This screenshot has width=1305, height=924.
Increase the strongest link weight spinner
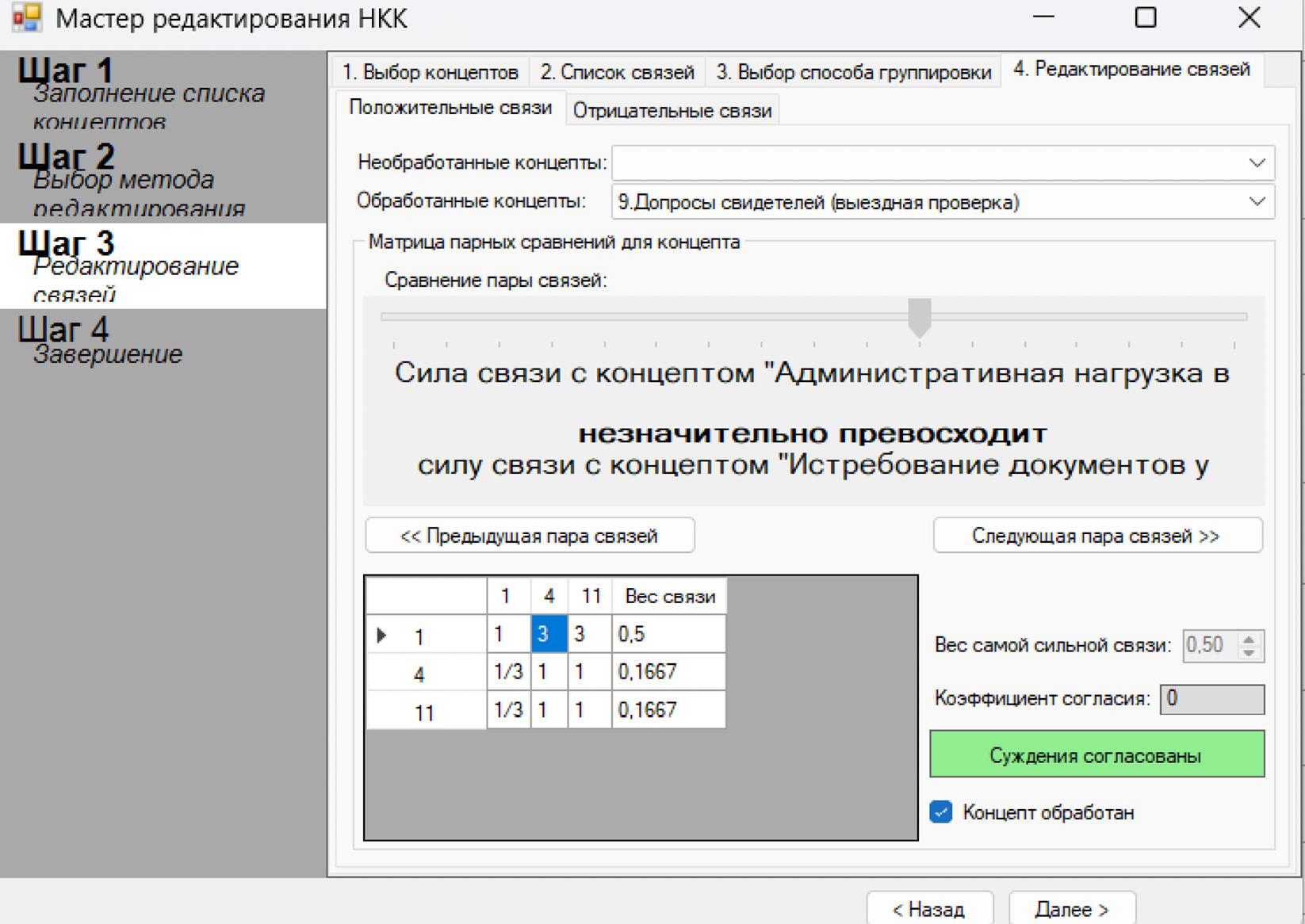(x=1249, y=640)
